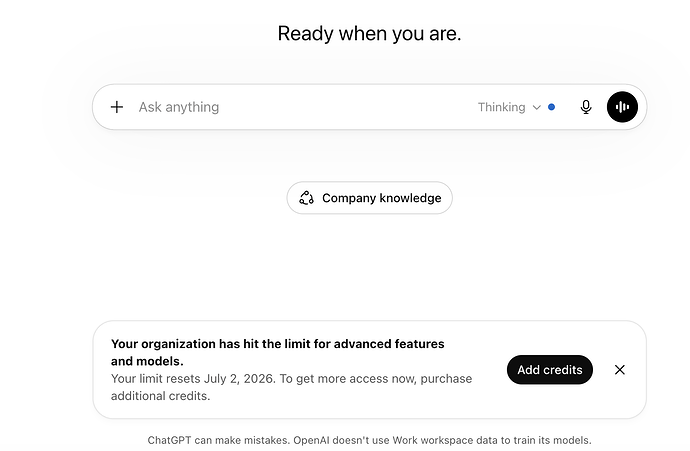Click the blue dot indicator beside Thinking
Viewport: 690px width, 451px height.
(x=551, y=107)
